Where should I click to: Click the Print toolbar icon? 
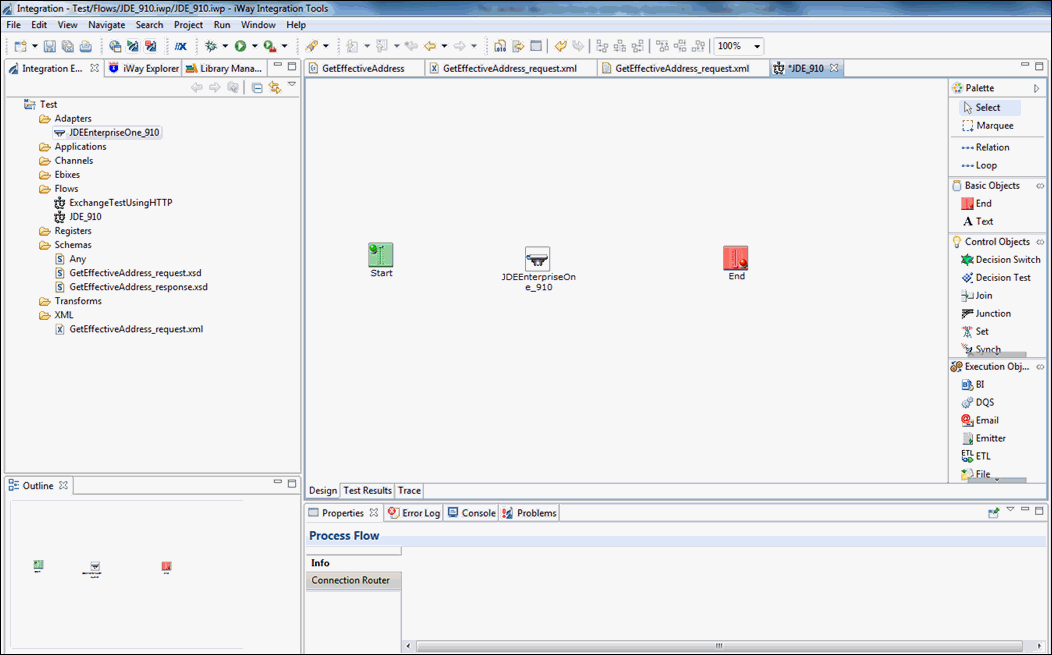(x=85, y=46)
